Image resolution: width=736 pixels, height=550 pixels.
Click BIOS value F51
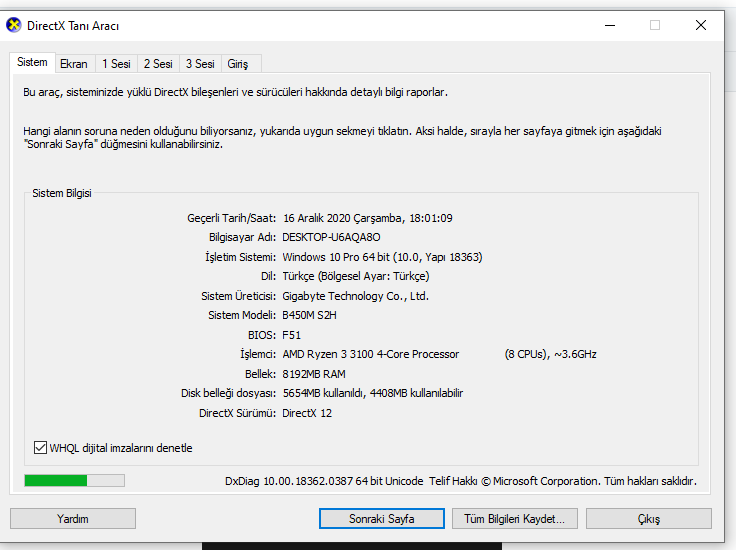[291, 335]
